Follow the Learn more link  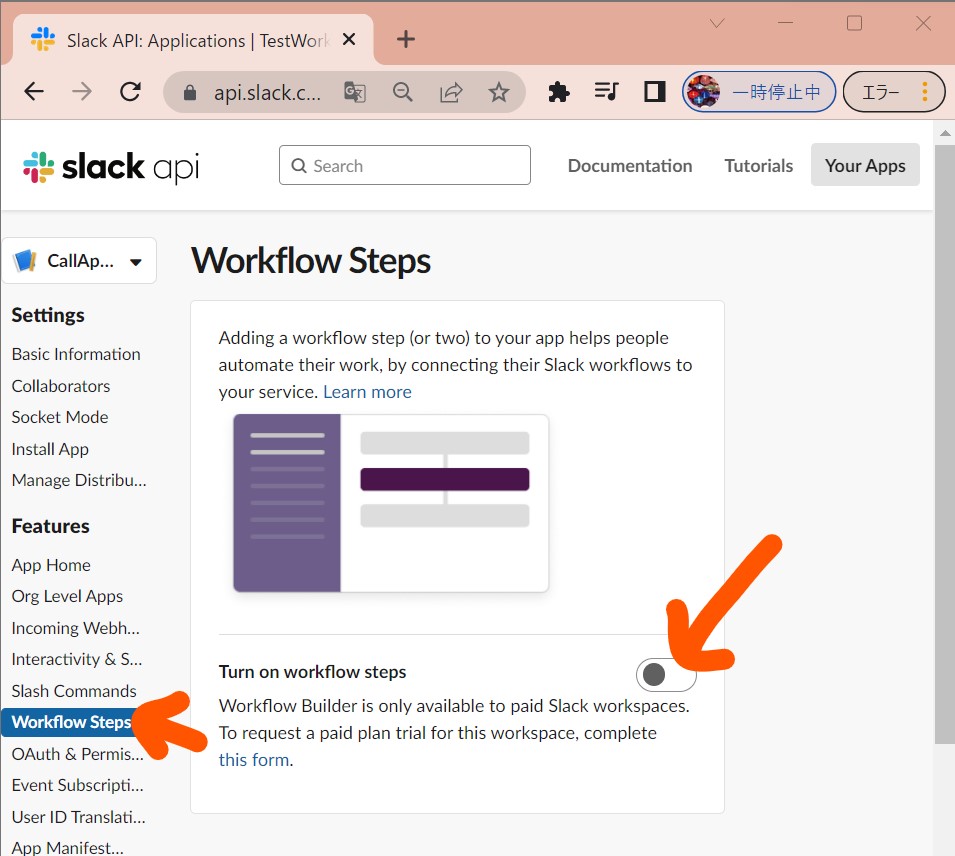tap(367, 392)
